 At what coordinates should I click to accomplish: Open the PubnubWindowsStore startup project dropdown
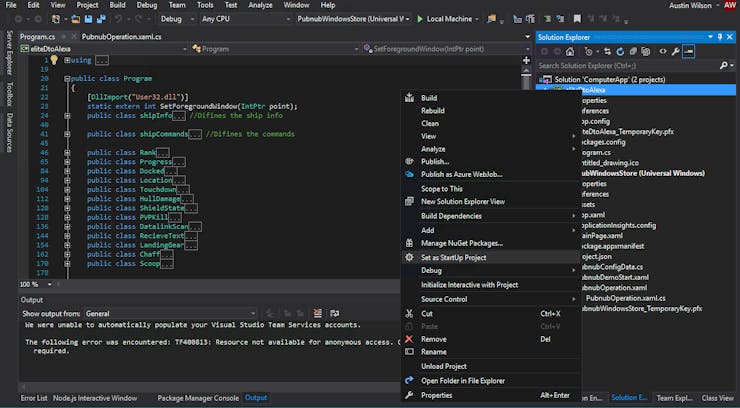pyautogui.click(x=353, y=19)
